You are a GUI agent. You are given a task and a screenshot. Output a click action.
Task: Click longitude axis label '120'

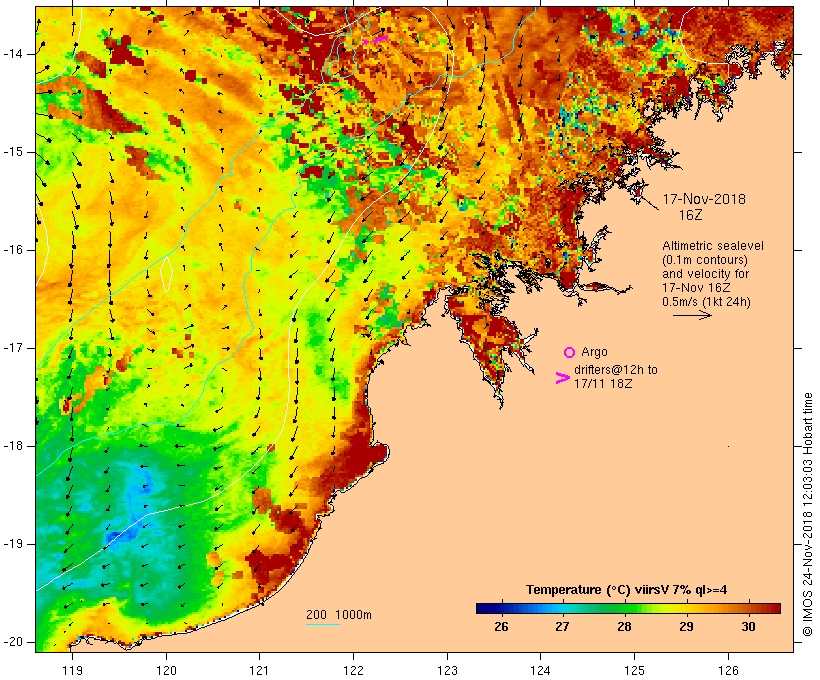pyautogui.click(x=166, y=670)
